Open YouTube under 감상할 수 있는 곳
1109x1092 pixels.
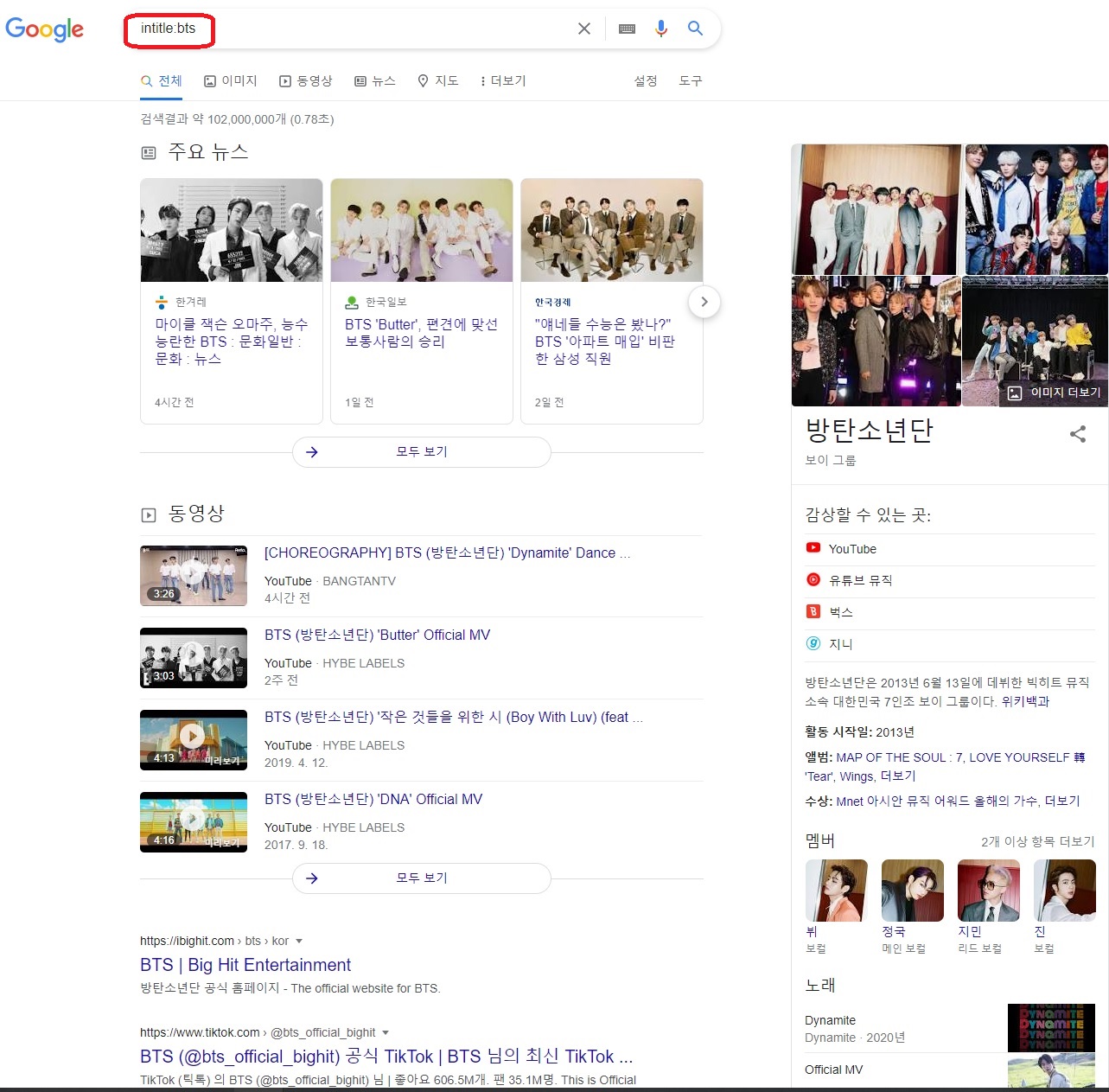click(950, 549)
